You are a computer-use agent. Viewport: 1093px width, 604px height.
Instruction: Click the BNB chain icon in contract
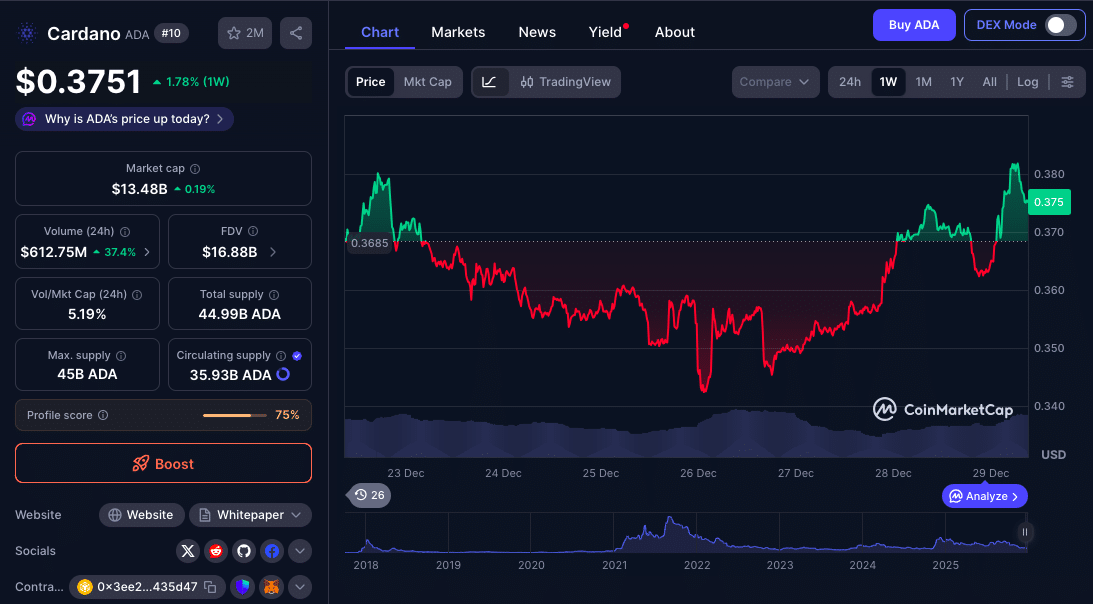click(85, 587)
